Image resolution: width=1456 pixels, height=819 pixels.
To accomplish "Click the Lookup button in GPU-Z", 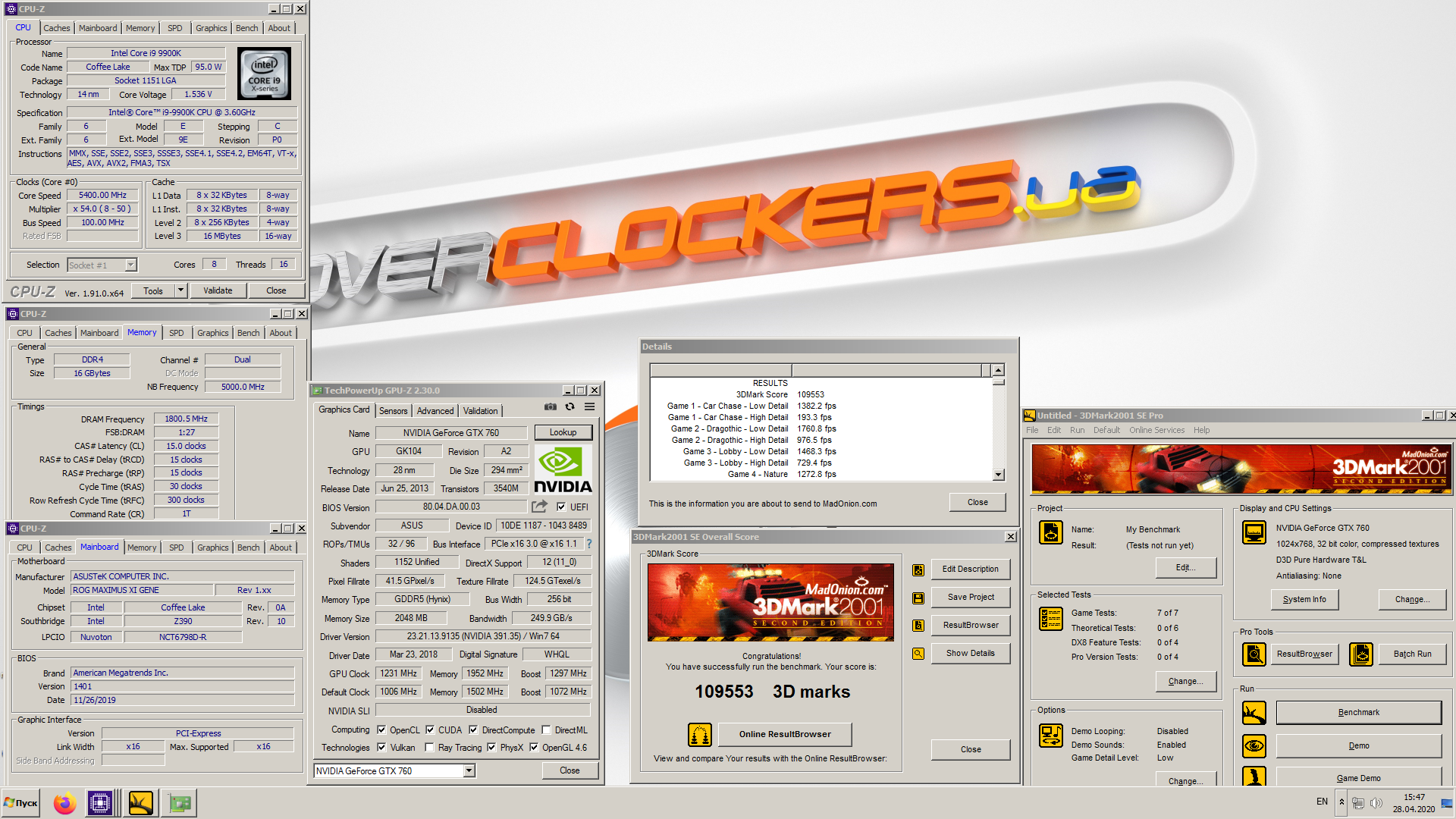I will 563,432.
